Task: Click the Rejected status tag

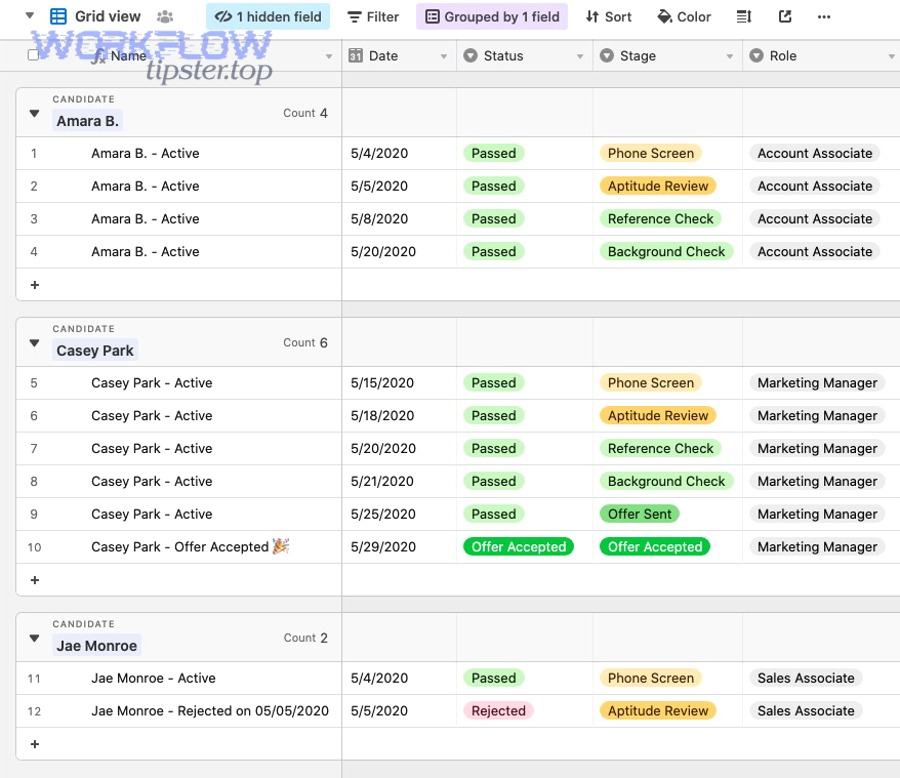Action: coord(498,711)
